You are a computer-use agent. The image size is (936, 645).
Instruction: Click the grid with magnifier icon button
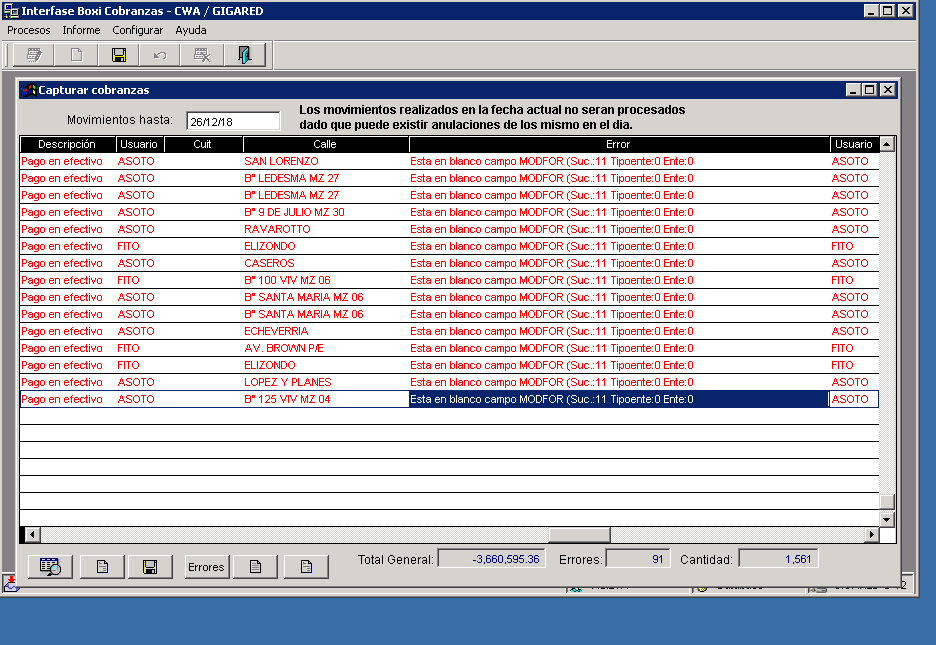coord(50,567)
